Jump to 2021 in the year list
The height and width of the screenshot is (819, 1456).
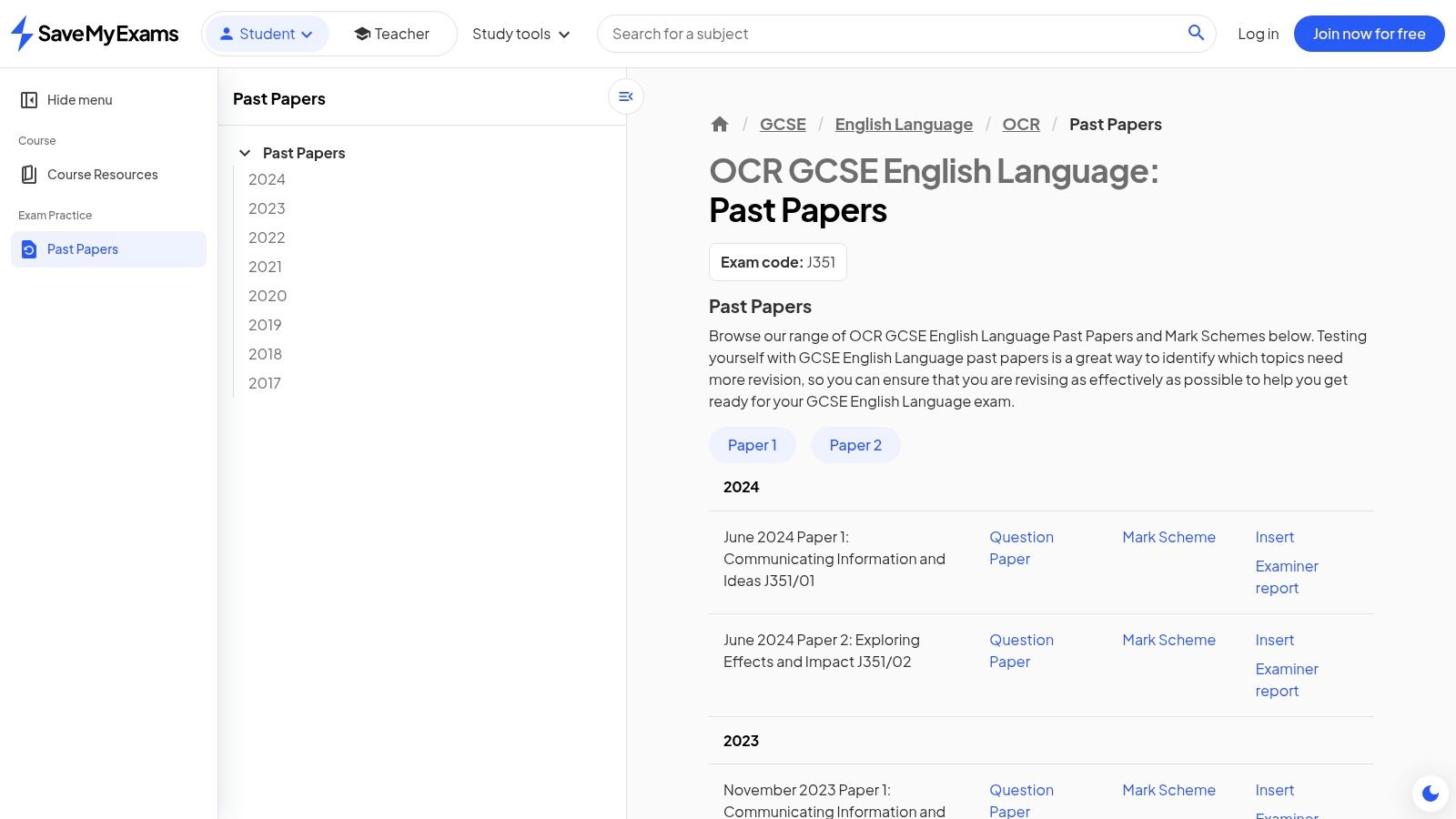point(265,267)
